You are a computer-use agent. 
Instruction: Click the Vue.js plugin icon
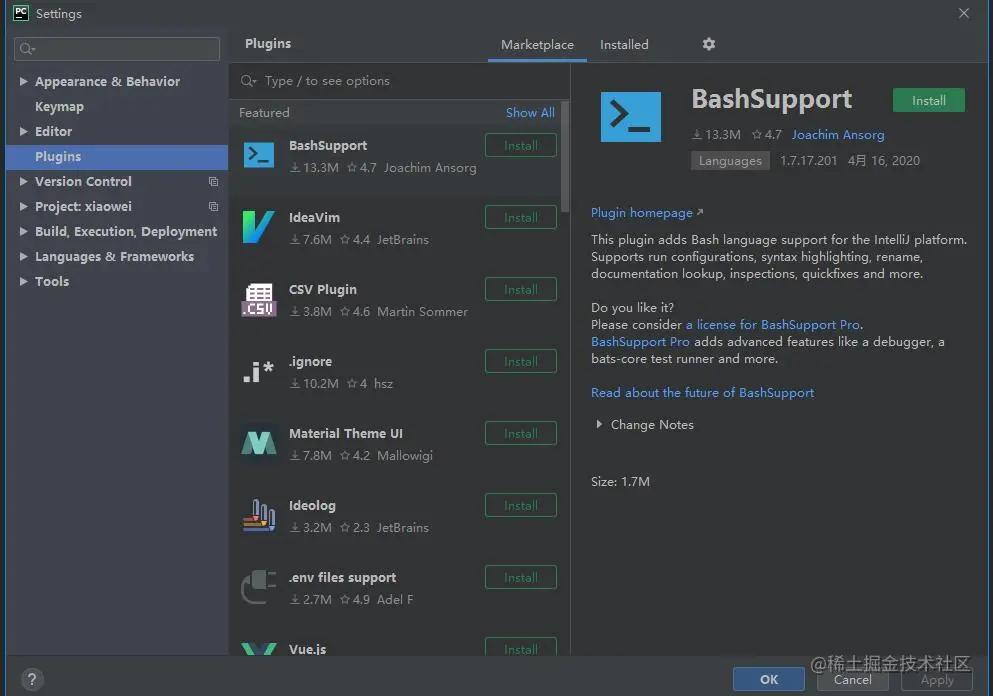tap(259, 649)
